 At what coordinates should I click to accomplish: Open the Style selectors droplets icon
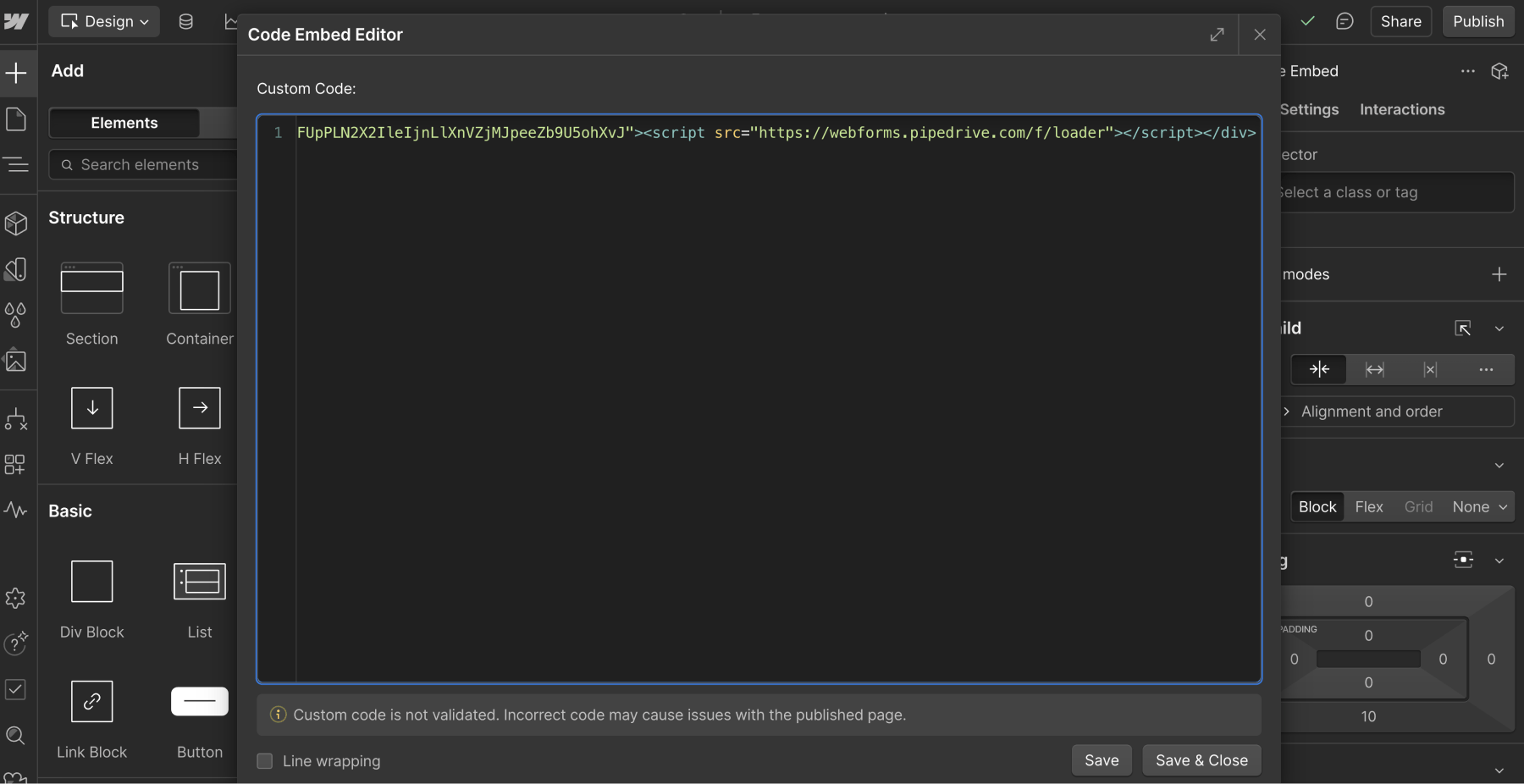click(16, 315)
